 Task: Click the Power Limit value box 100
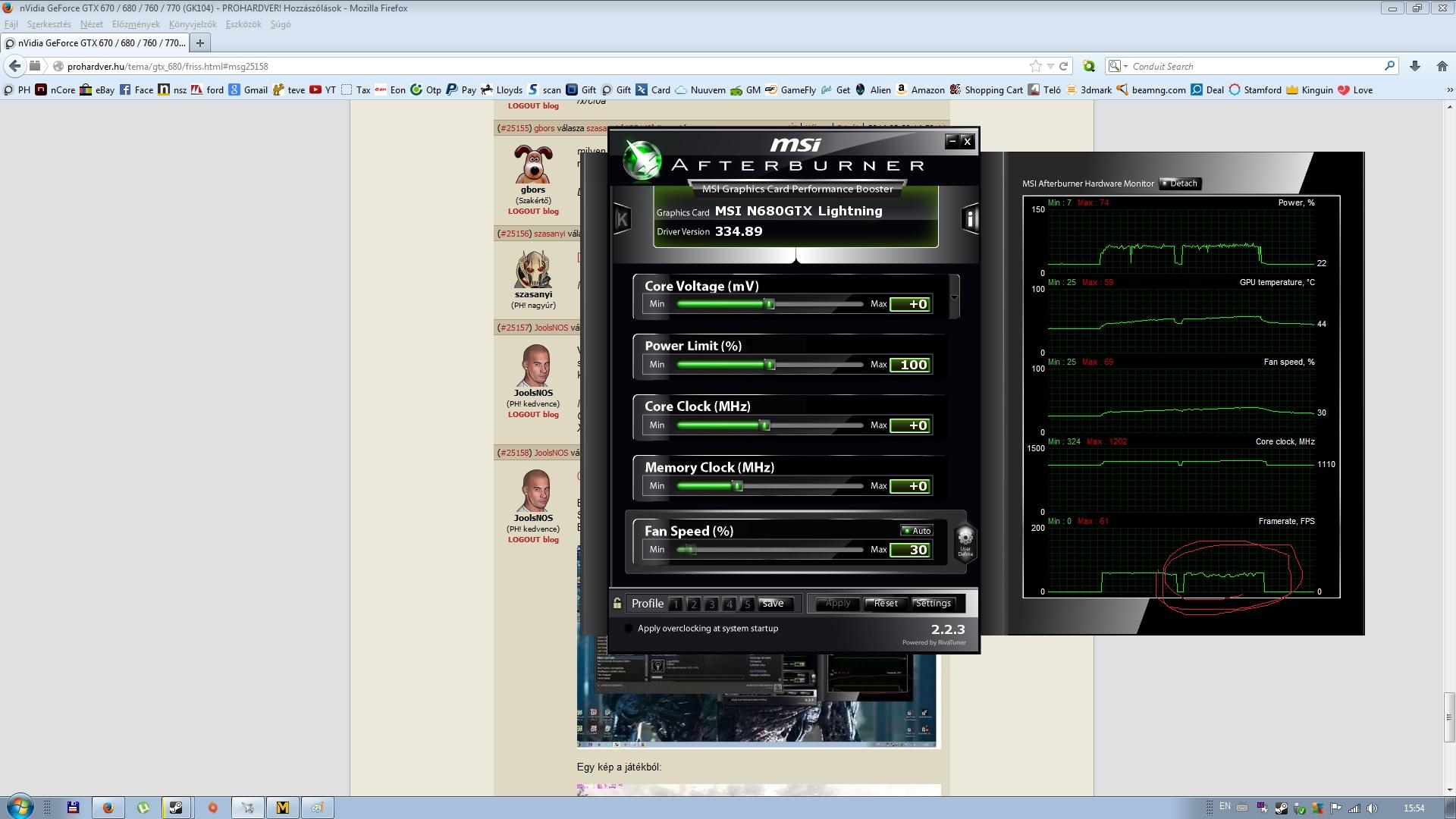click(911, 365)
